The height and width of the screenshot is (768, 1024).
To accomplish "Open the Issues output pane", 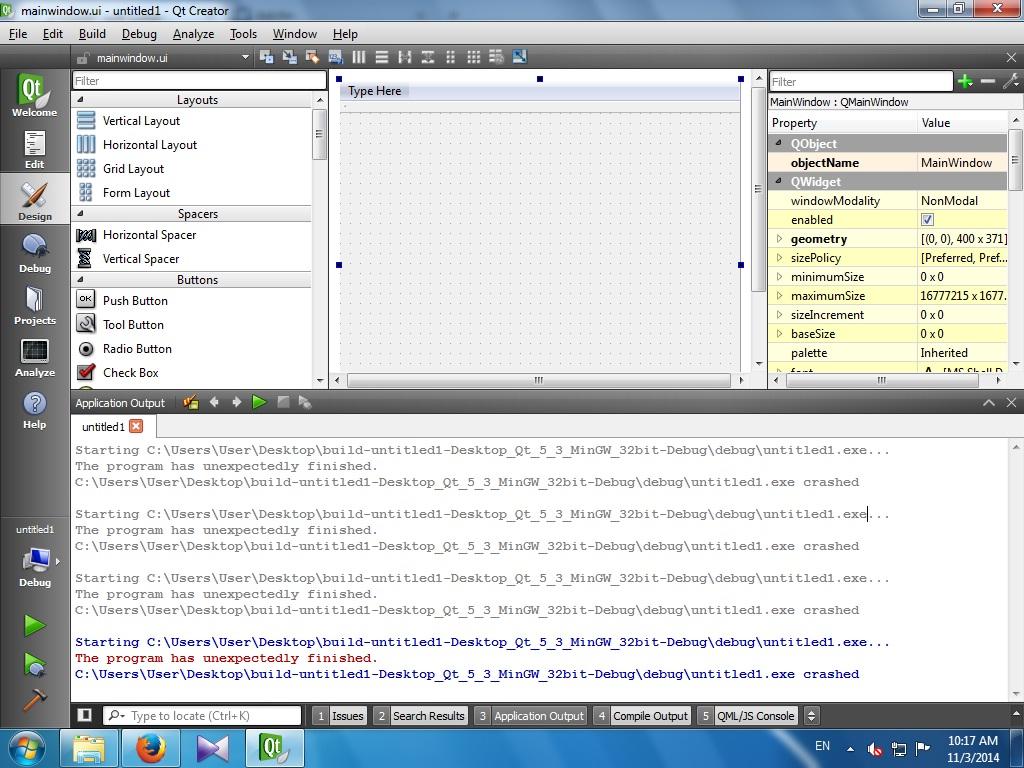I will tap(340, 716).
